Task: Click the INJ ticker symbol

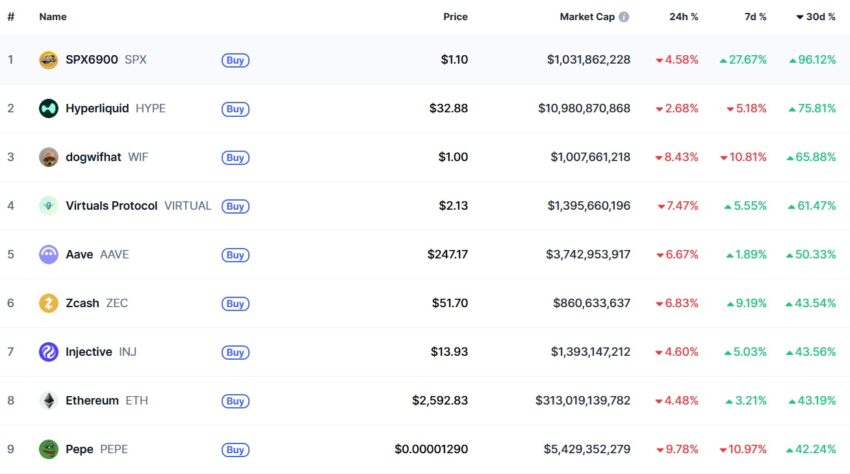Action: [x=128, y=352]
